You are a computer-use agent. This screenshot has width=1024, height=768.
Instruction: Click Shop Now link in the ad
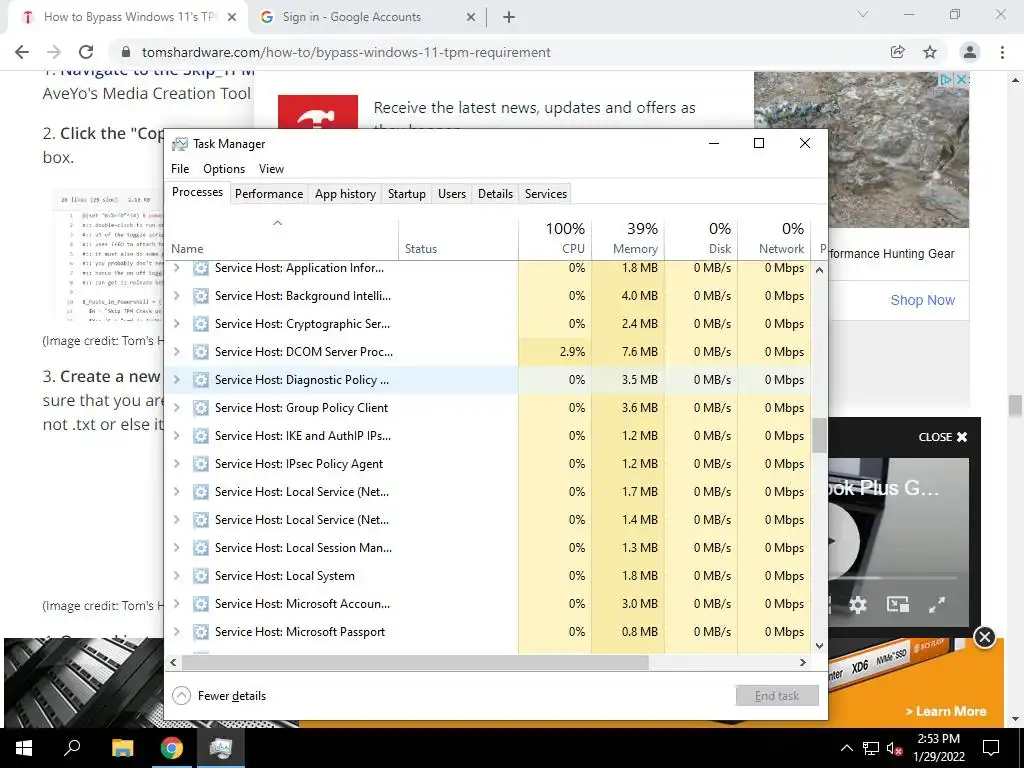[x=923, y=300]
